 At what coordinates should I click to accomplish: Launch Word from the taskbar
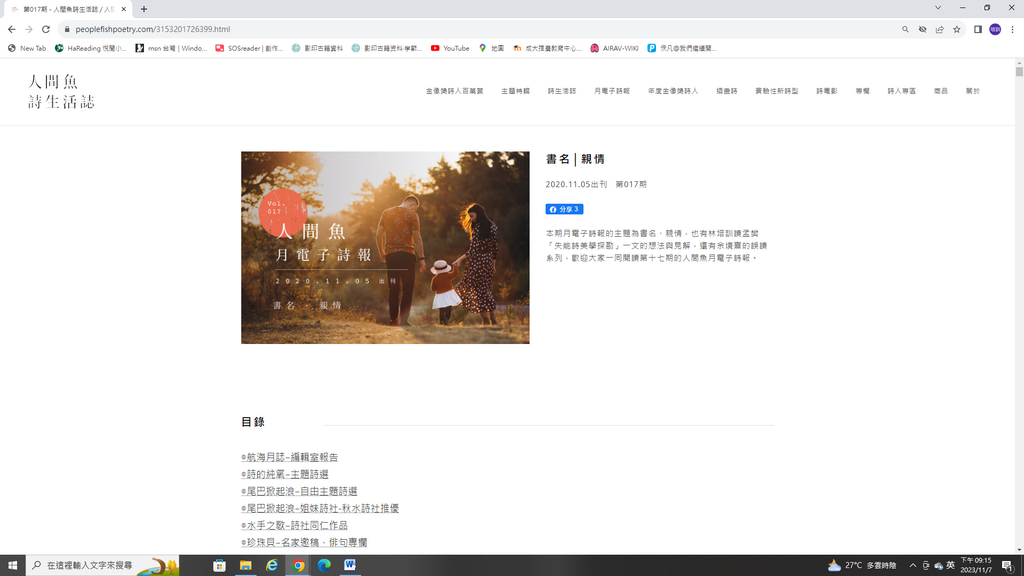tap(350, 565)
